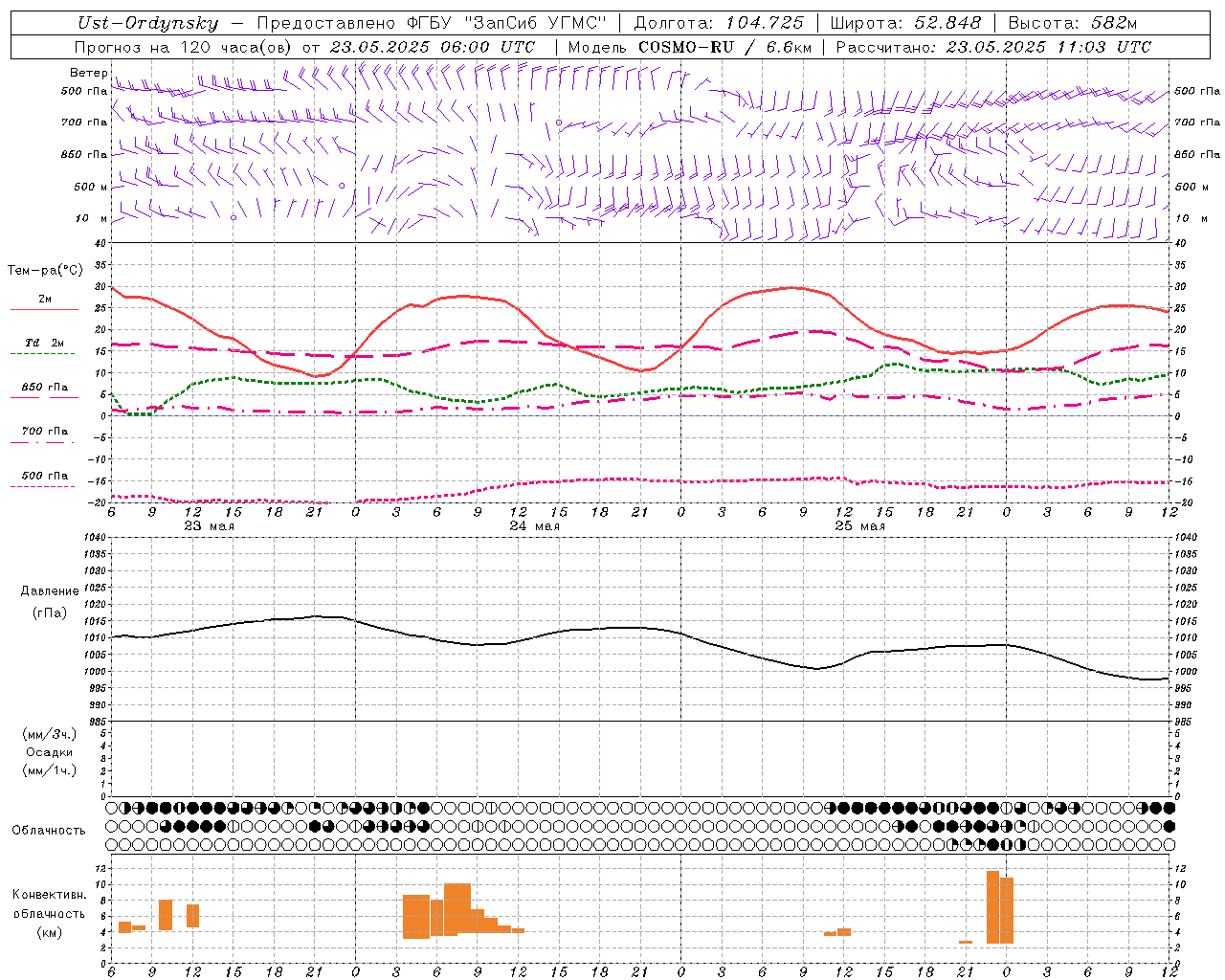Click the solid red 2м legend line sample
The height and width of the screenshot is (980, 1225).
[44, 309]
